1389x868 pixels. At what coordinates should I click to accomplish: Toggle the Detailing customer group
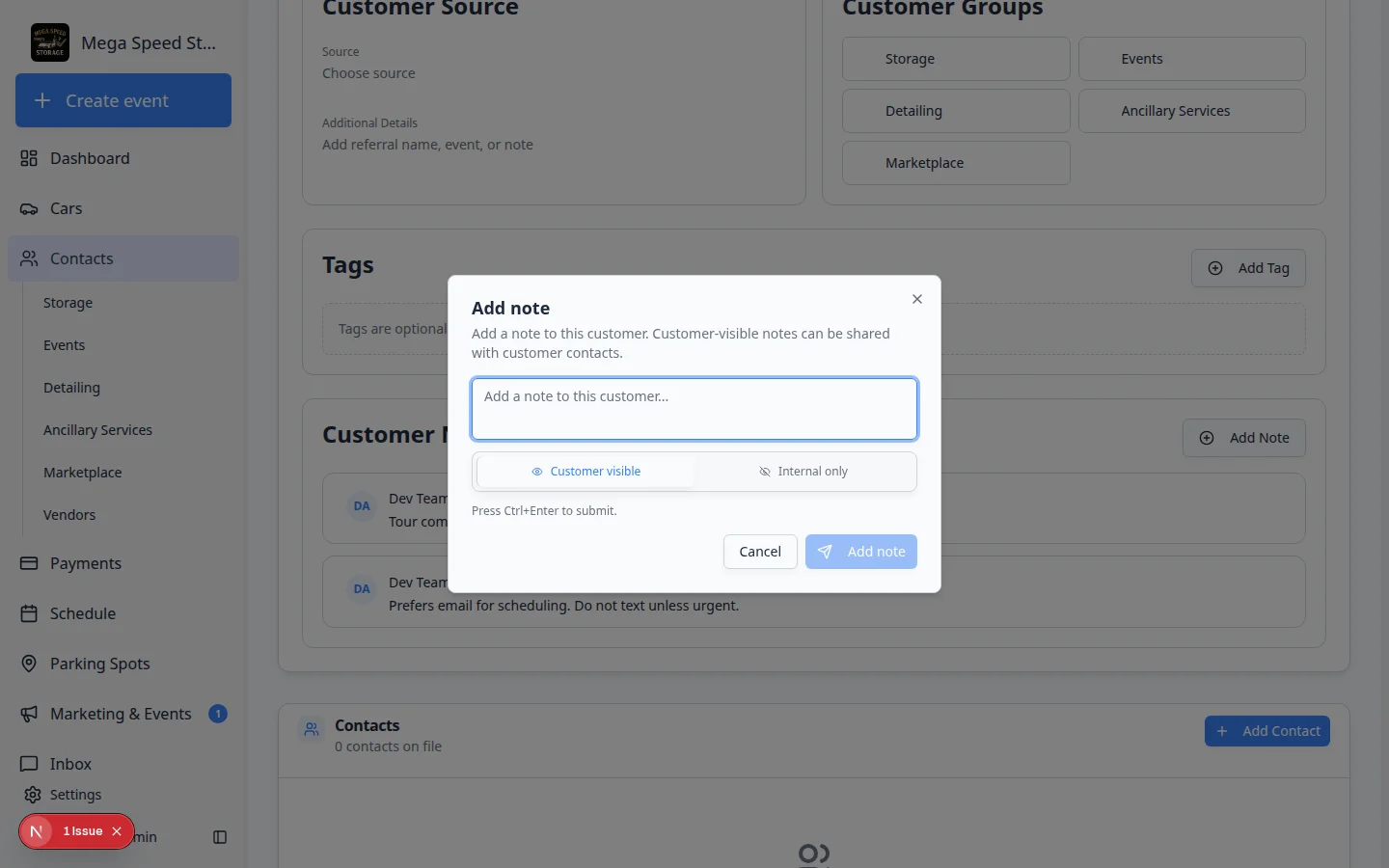(956, 111)
